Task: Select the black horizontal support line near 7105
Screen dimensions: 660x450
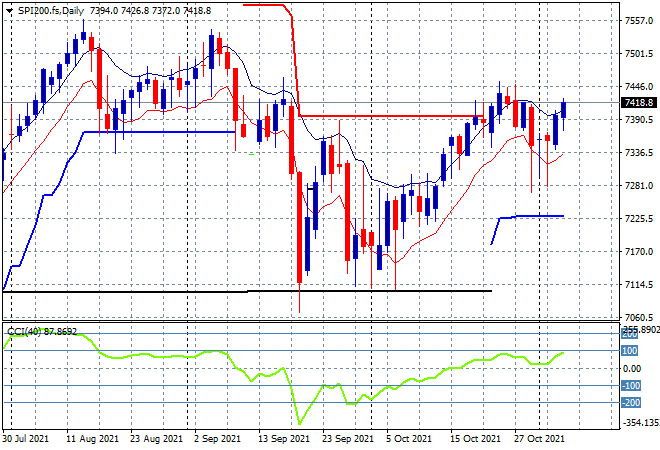Action: click(247, 291)
